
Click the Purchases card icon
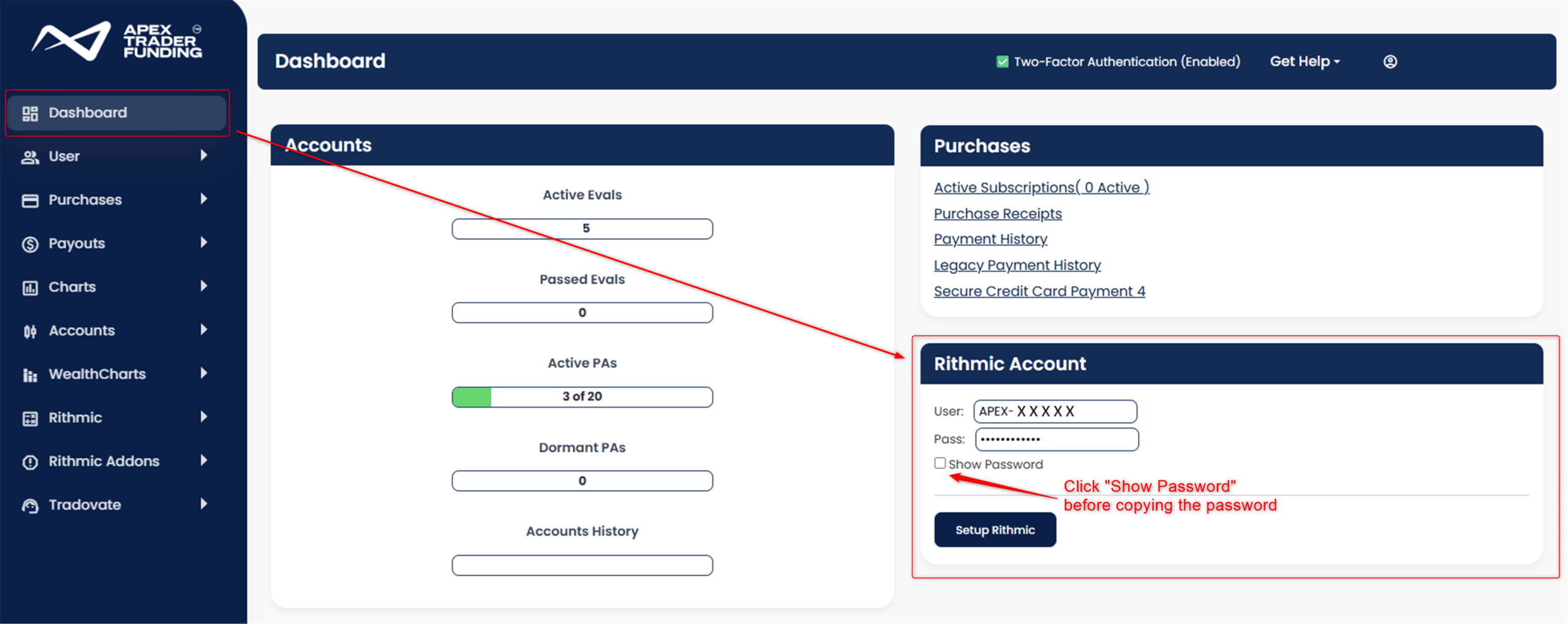pos(30,200)
